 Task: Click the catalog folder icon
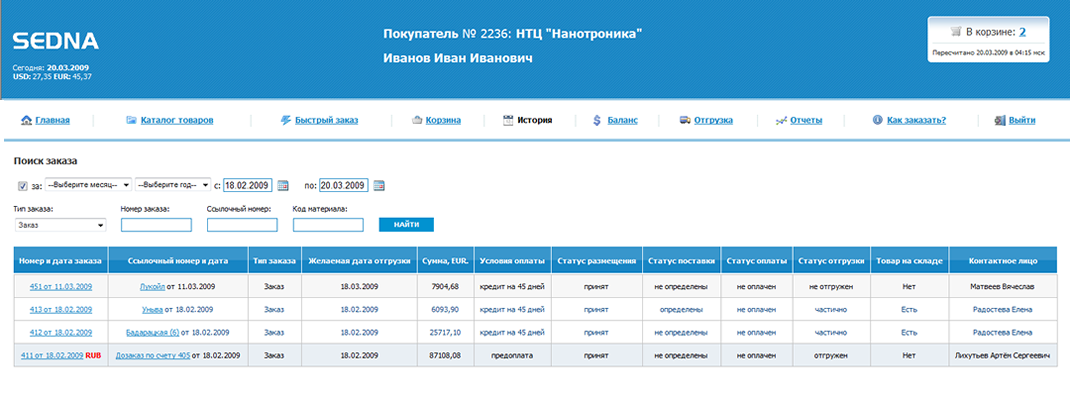(132, 121)
